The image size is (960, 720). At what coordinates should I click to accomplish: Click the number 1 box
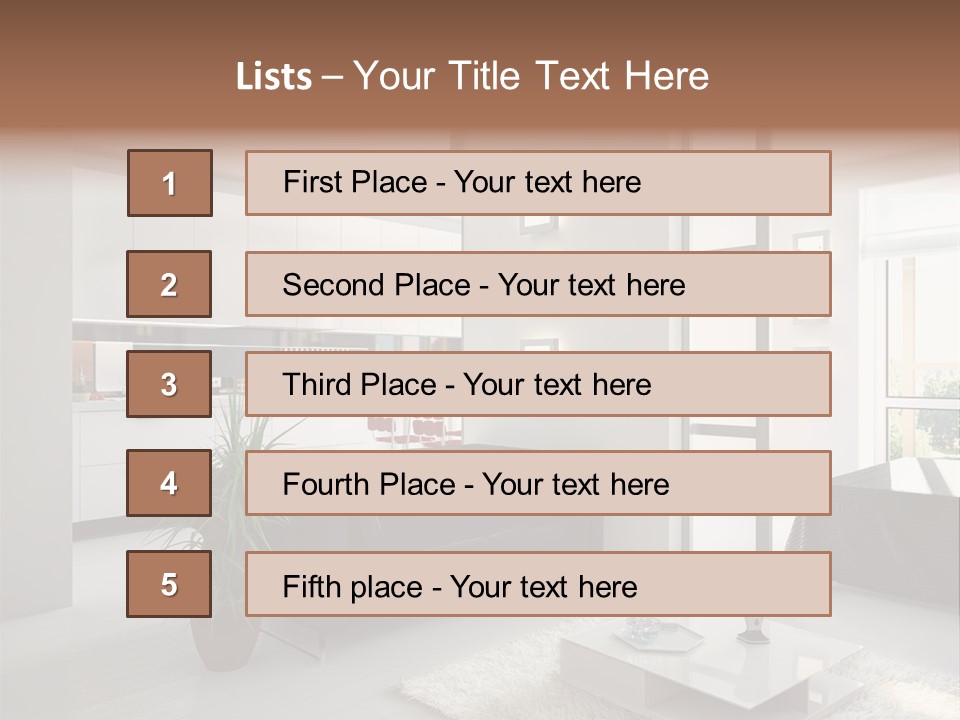[x=170, y=183]
